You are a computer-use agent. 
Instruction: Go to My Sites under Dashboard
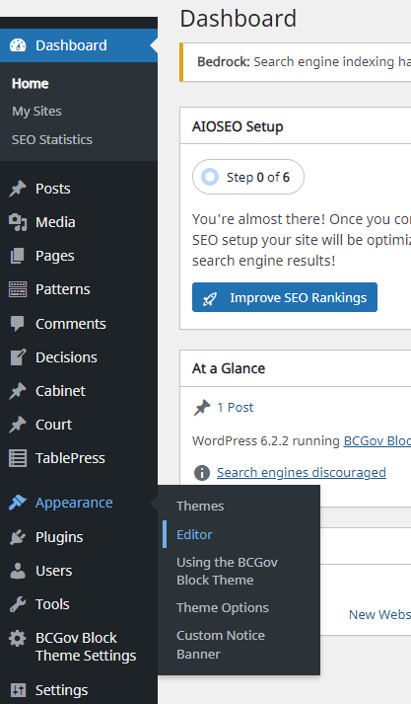click(x=37, y=111)
